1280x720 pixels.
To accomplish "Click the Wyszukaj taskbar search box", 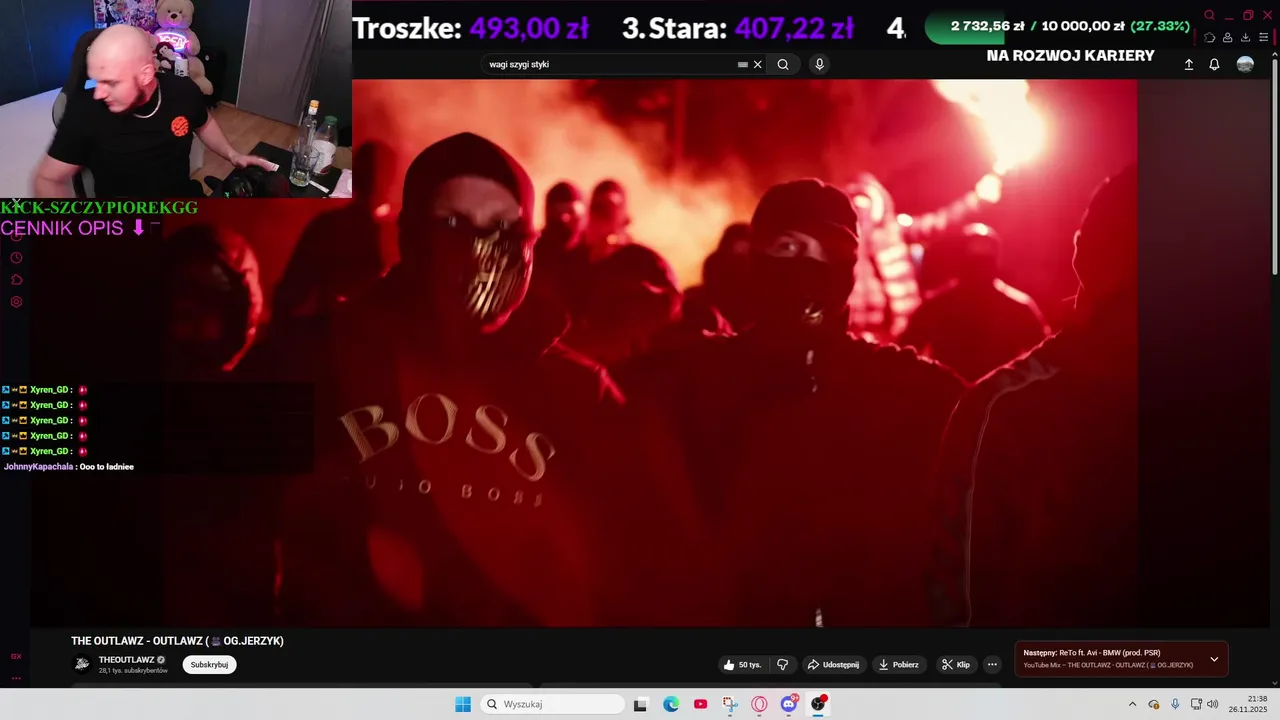I will (x=552, y=704).
